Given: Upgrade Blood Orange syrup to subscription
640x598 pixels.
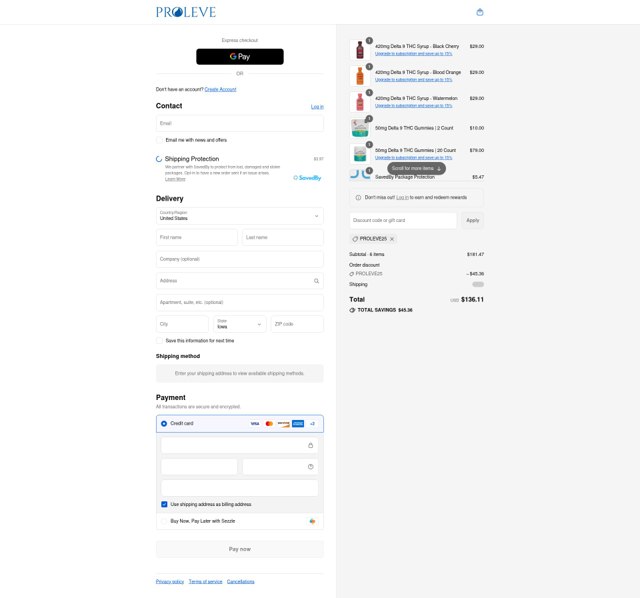Looking at the screenshot, I should point(413,80).
